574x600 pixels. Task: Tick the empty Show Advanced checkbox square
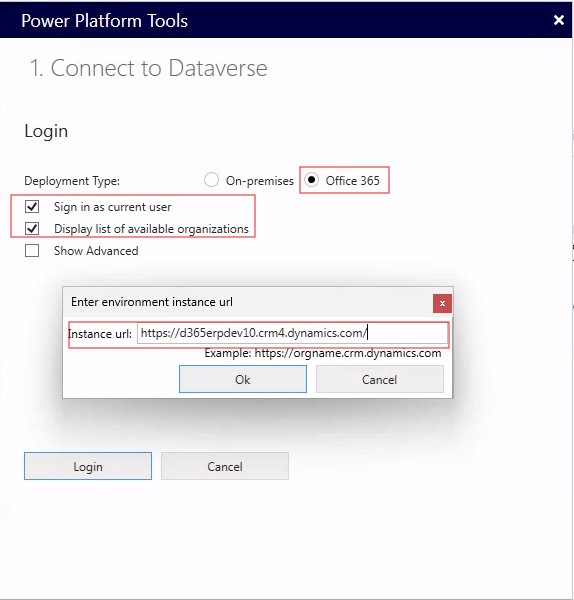[32, 251]
